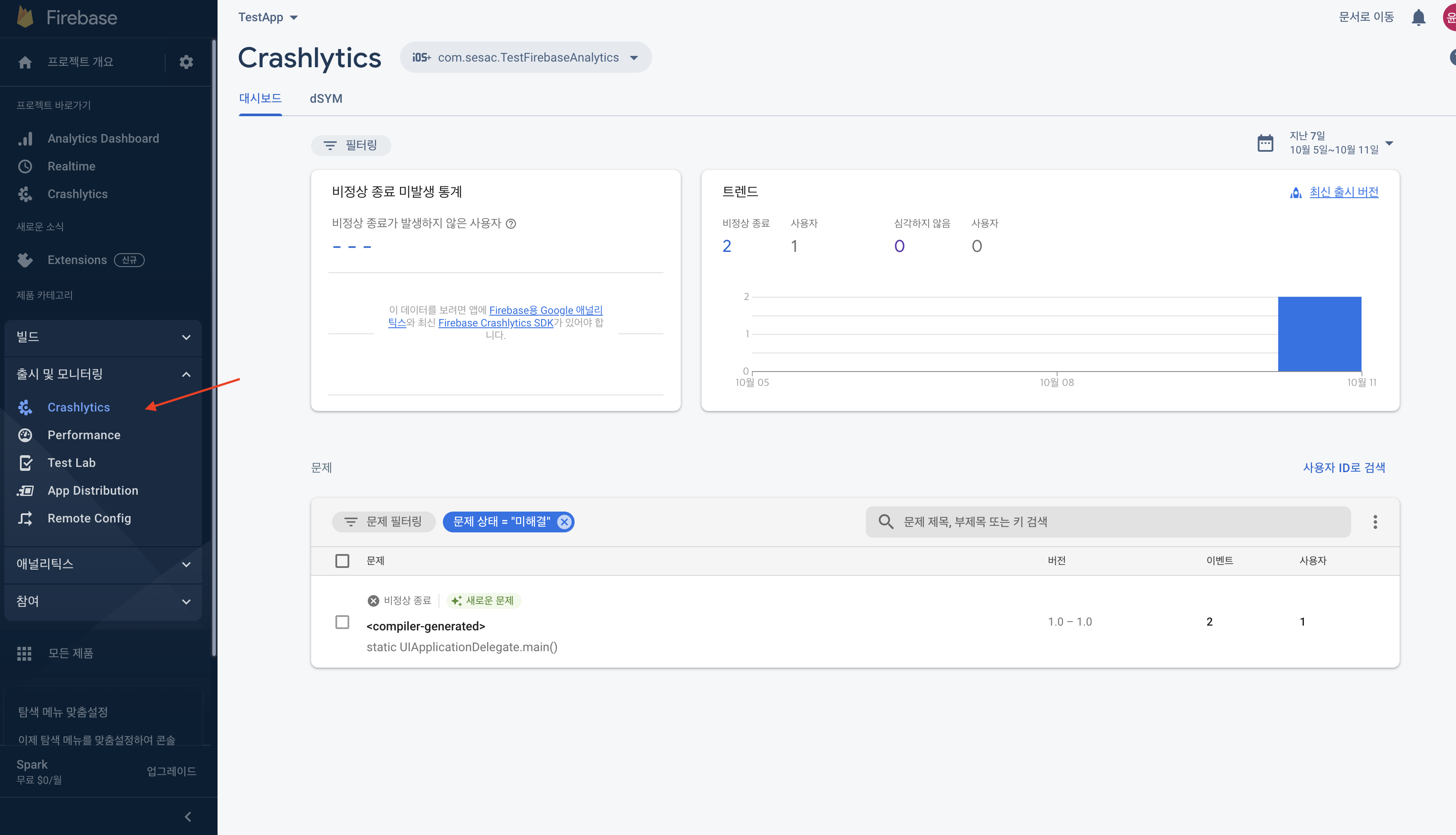Viewport: 1456px width, 835px height.
Task: Toggle the select-all issues checkbox
Action: [x=342, y=561]
